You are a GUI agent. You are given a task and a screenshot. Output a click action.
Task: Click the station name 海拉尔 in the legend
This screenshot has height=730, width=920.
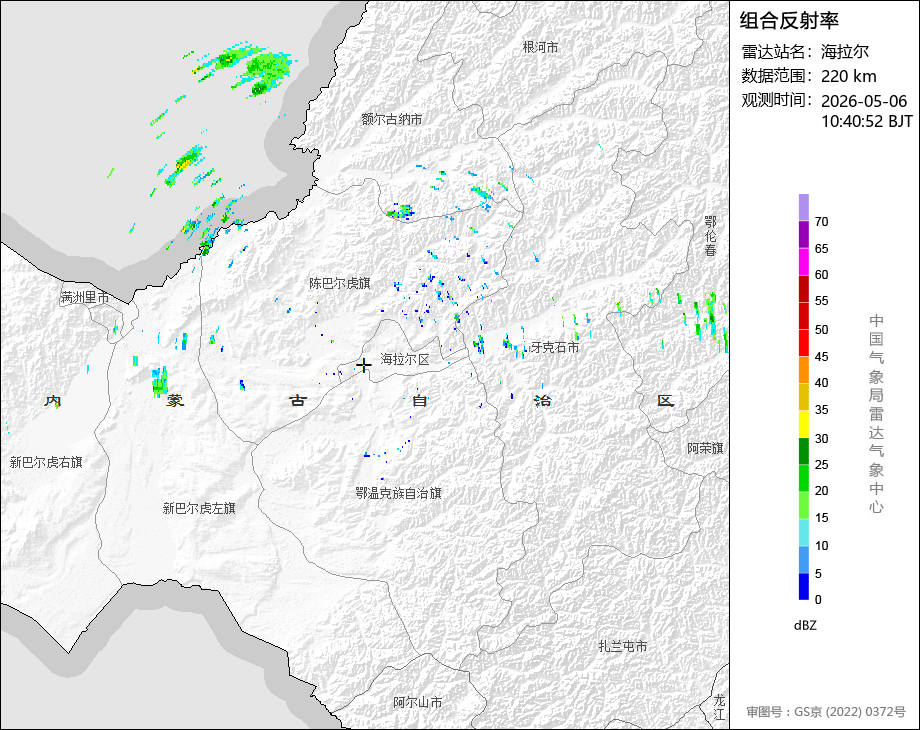(x=845, y=52)
